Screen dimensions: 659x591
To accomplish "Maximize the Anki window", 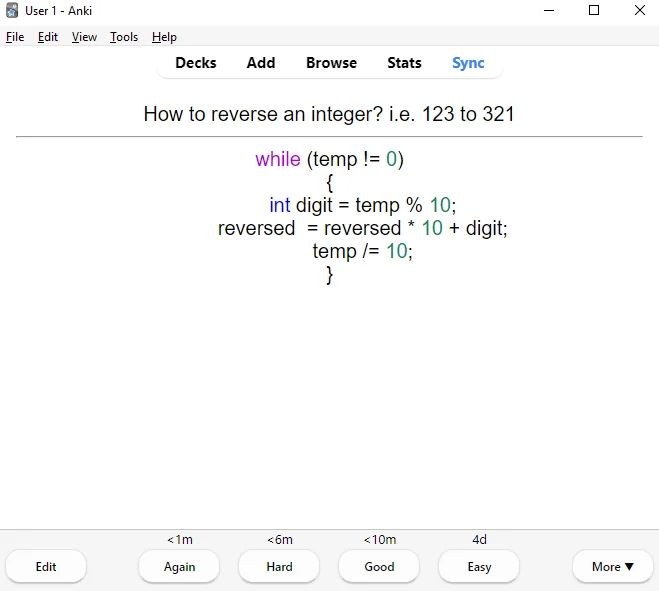I will [594, 11].
